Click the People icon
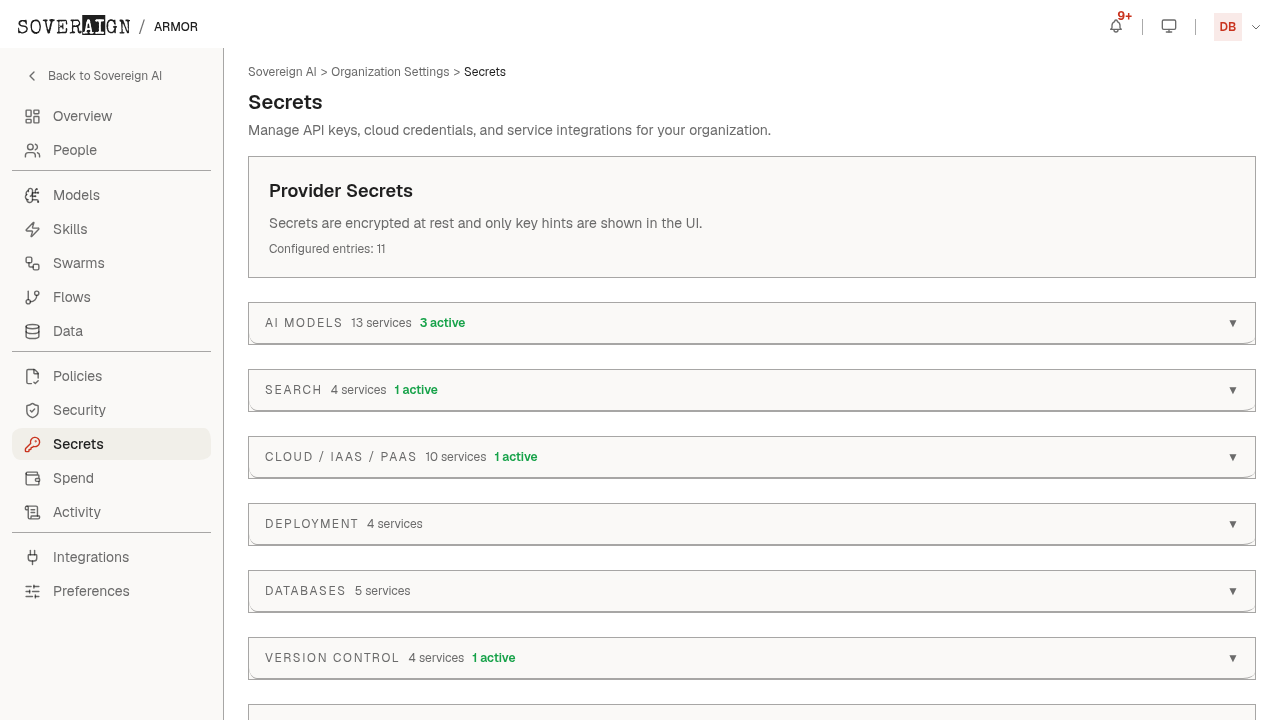 point(33,150)
